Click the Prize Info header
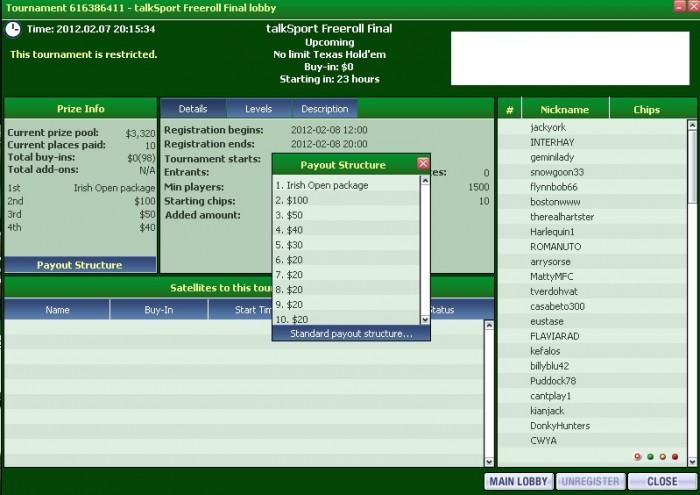The height and width of the screenshot is (495, 700). (x=81, y=109)
